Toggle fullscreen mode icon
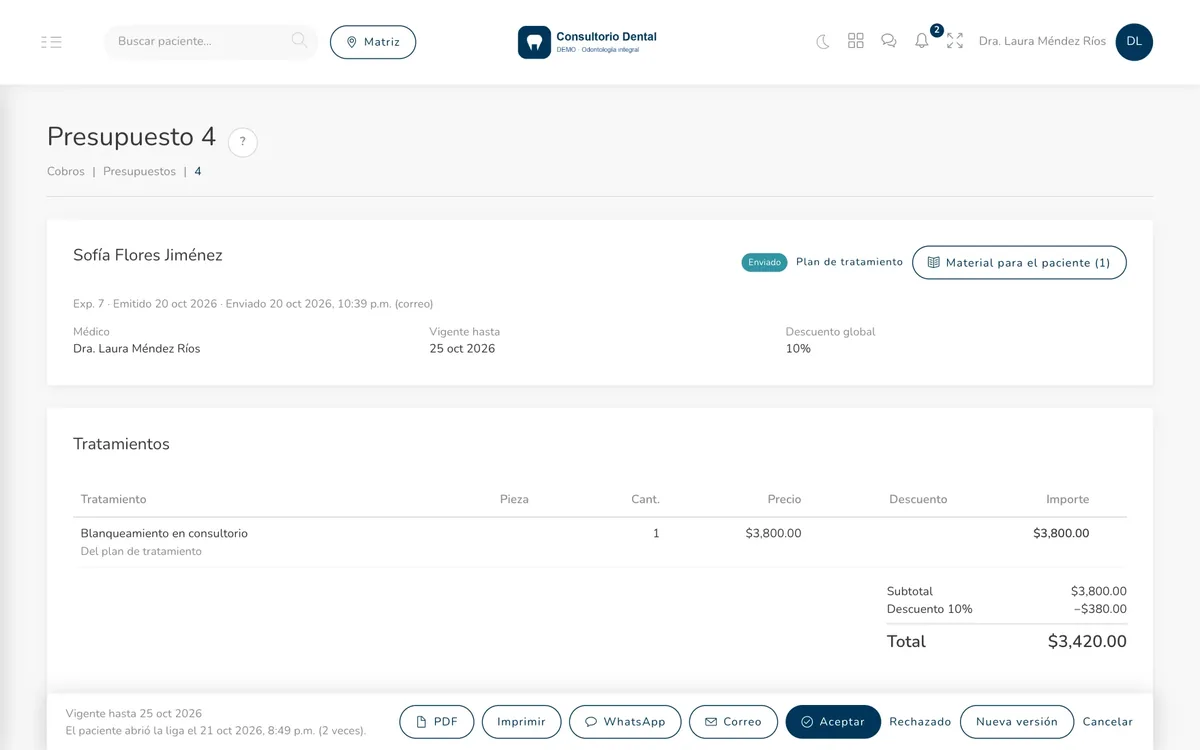 point(955,41)
